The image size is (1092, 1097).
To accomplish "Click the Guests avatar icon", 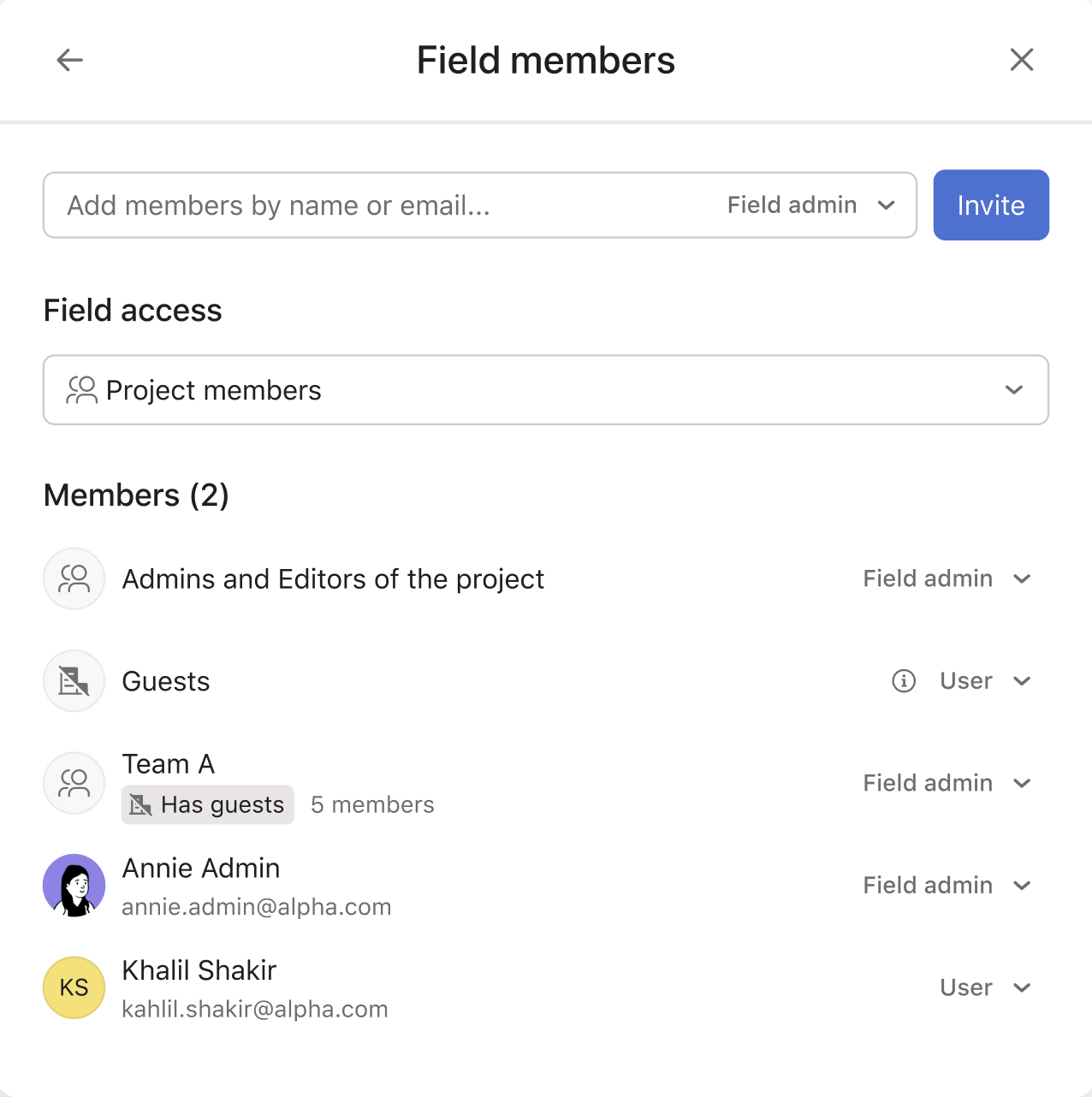I will (x=74, y=681).
